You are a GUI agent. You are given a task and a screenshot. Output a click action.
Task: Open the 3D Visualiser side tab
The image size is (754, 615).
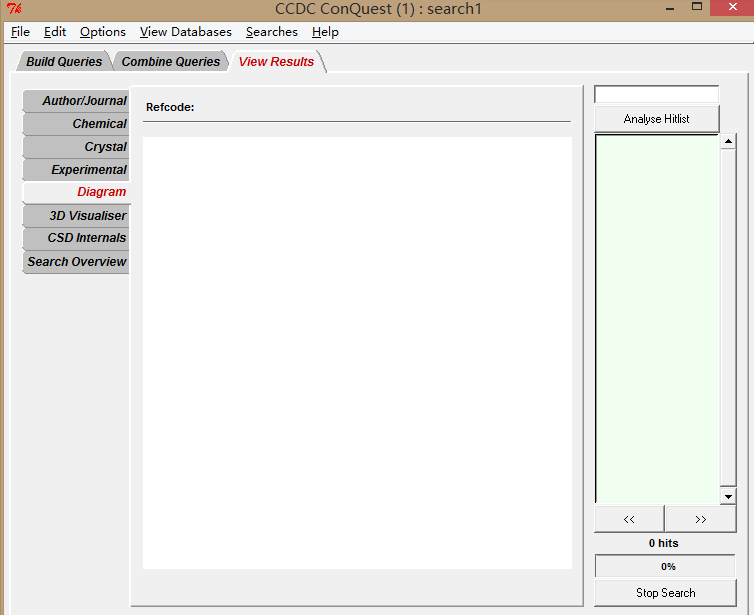(76, 215)
